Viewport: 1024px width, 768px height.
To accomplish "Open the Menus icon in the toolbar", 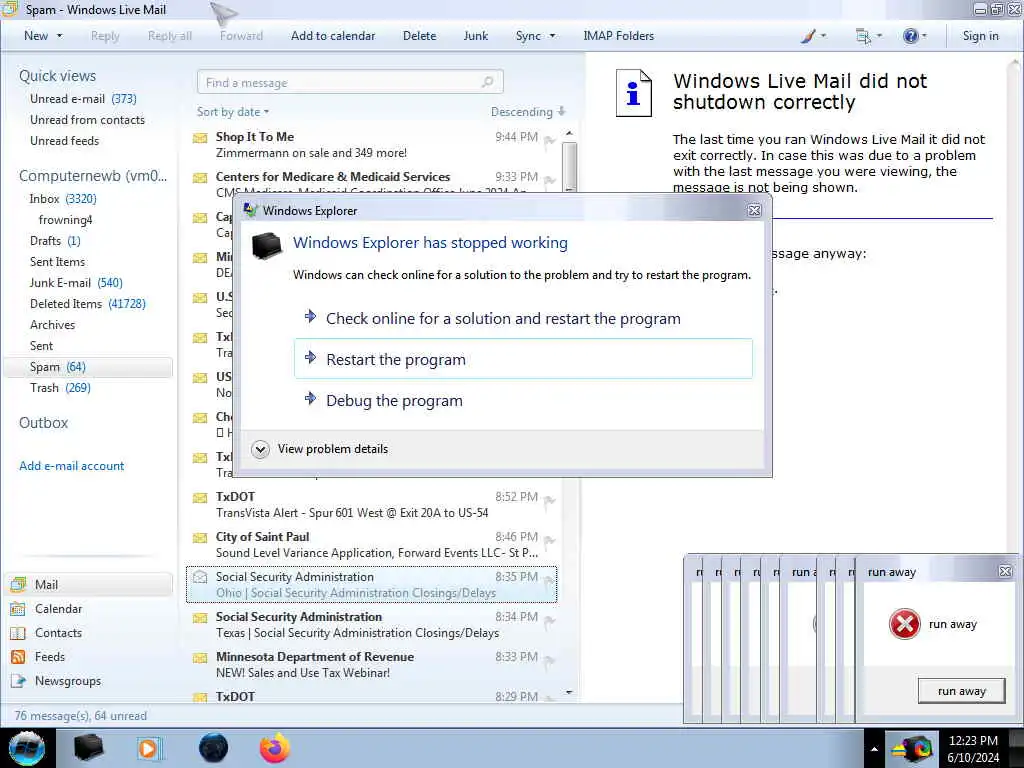I will click(863, 36).
